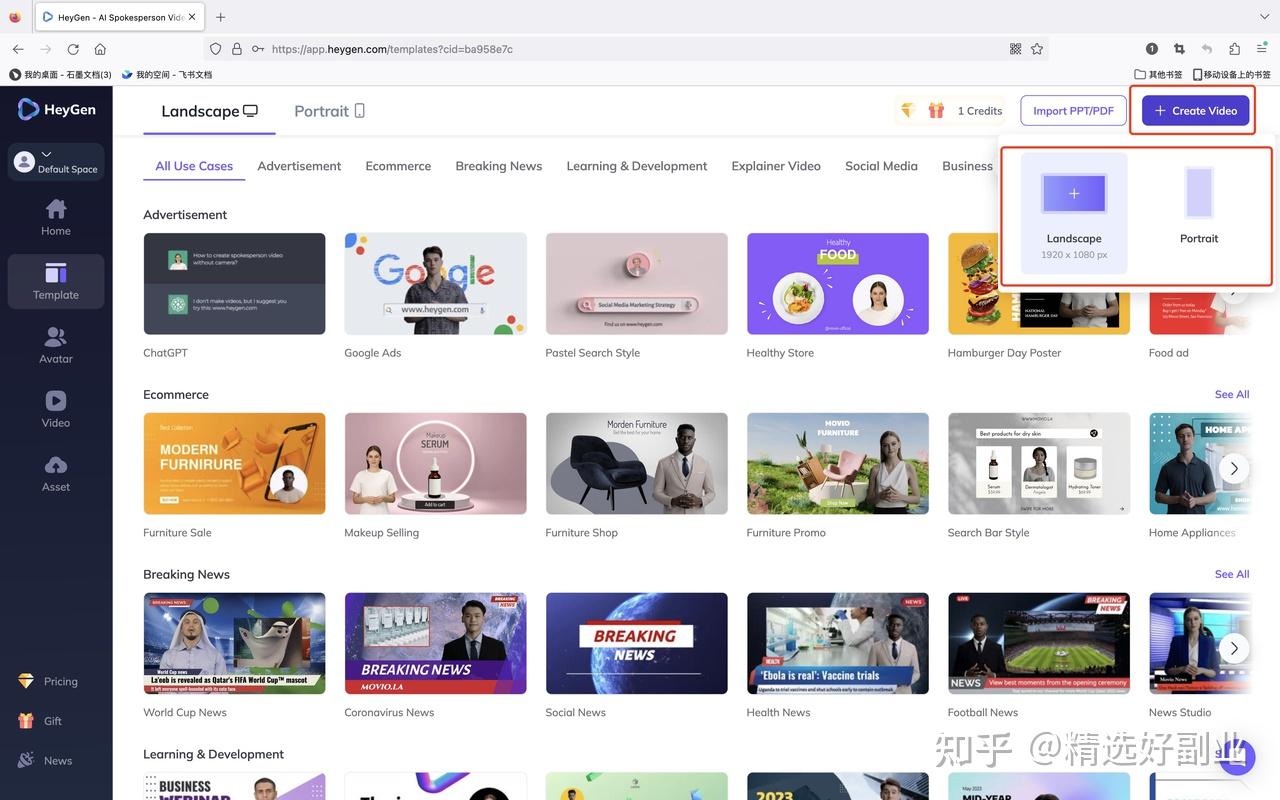Show next Breaking News templates with the arrow

[1234, 648]
